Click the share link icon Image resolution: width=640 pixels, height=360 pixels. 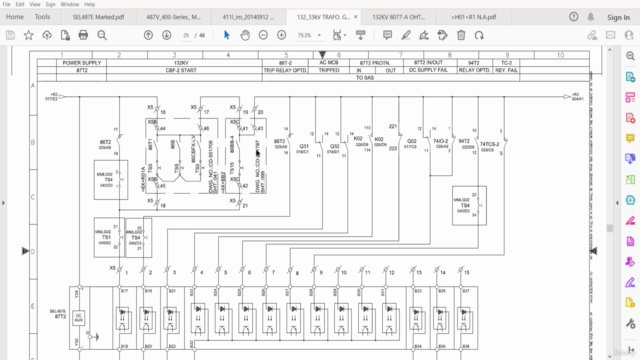(592, 35)
